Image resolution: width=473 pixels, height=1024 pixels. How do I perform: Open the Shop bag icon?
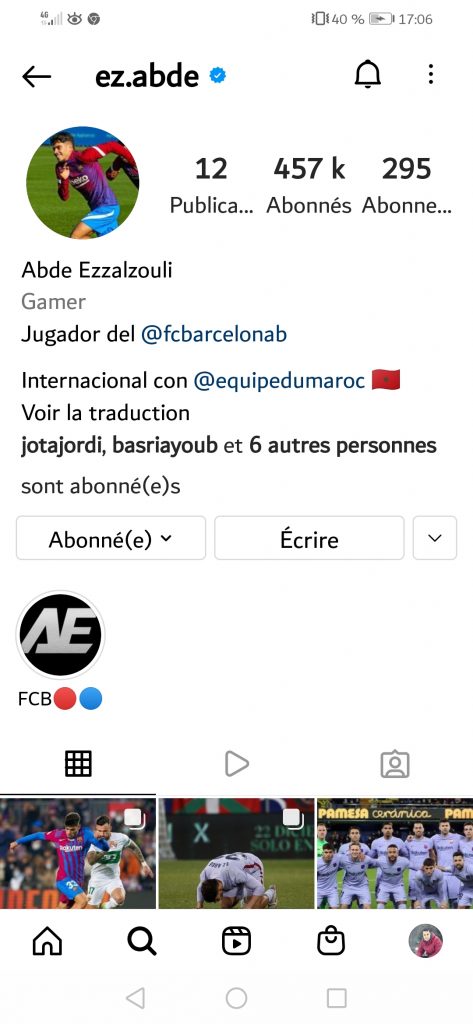[x=331, y=941]
